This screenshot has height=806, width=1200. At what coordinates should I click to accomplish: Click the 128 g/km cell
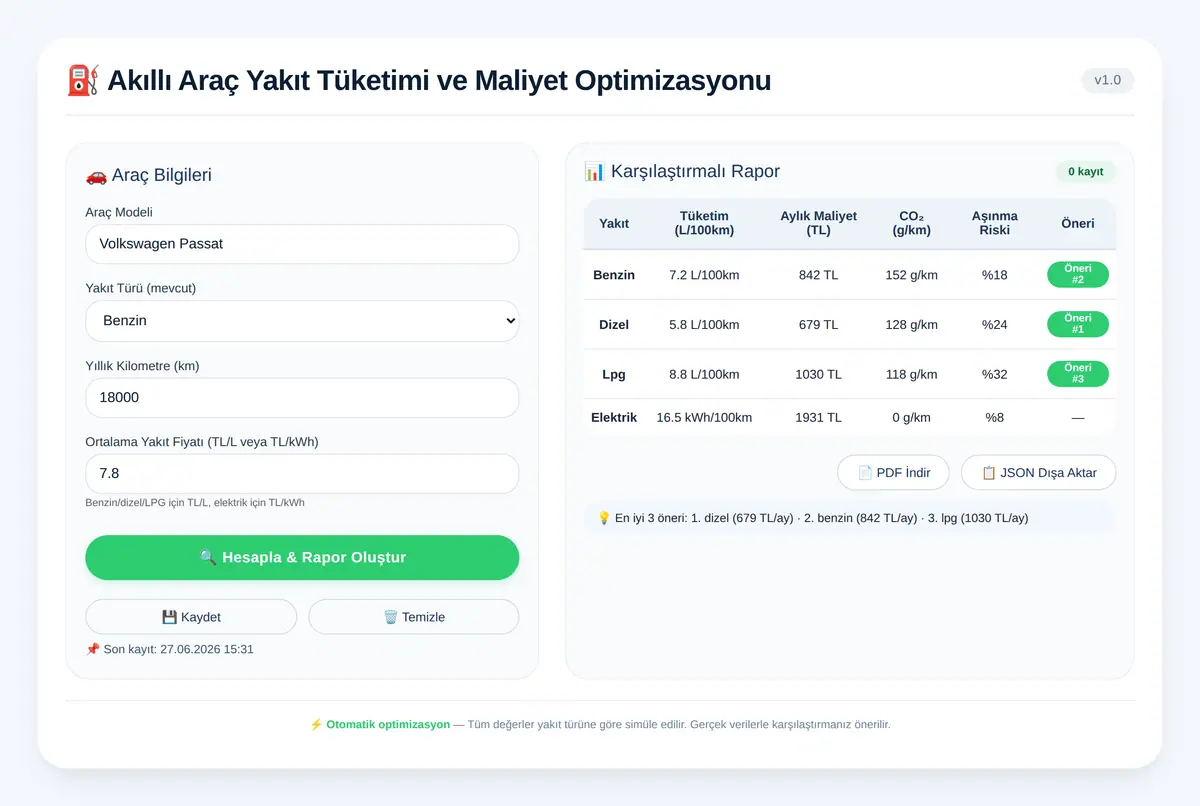pyautogui.click(x=912, y=324)
